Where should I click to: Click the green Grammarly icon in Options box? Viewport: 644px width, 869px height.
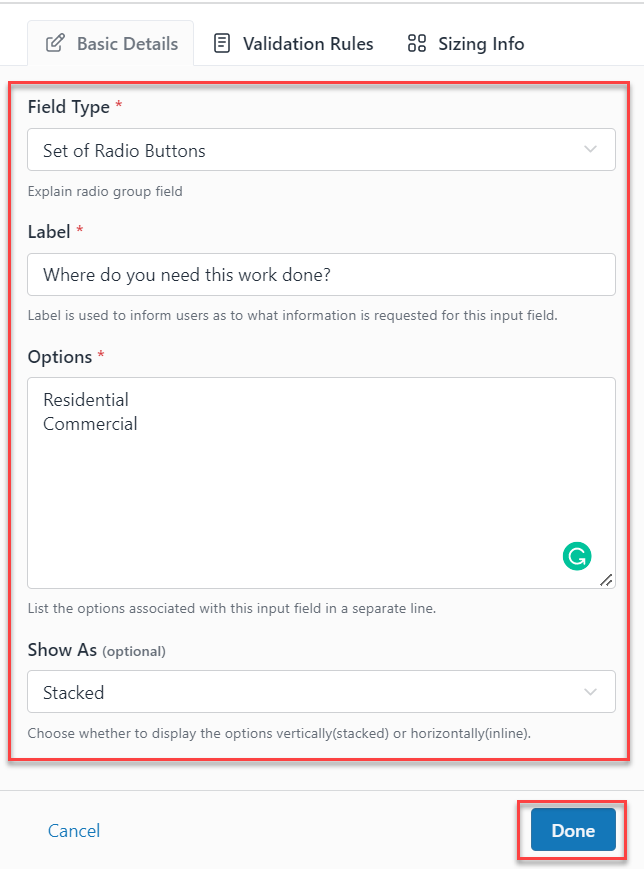577,556
